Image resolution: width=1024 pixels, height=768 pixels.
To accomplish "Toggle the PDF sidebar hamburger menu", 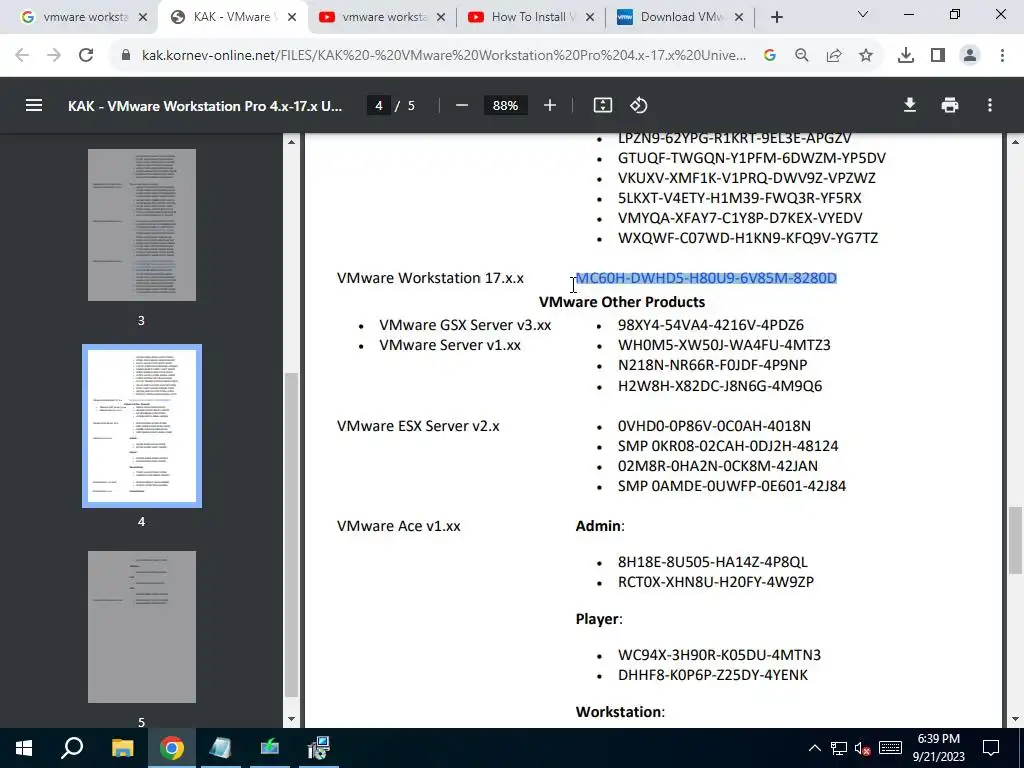I will tap(34, 105).
